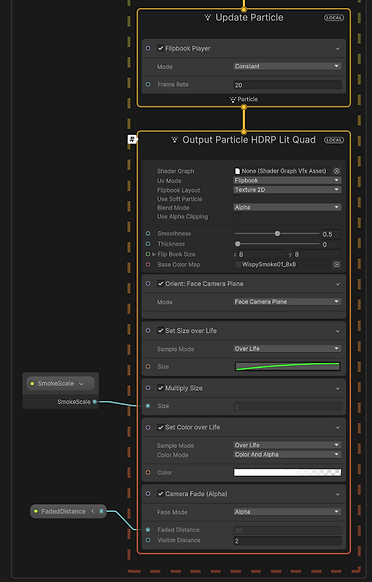This screenshot has width=372, height=582.
Task: Click the LOCAL space badge on Output Particle
Action: click(x=334, y=140)
